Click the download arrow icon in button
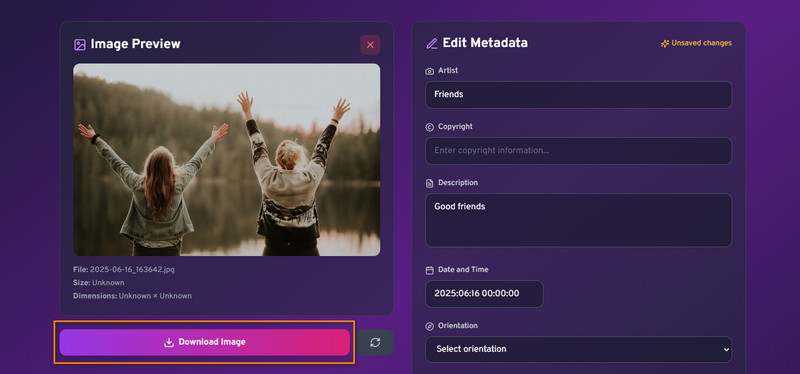This screenshot has width=800, height=374. pos(169,342)
